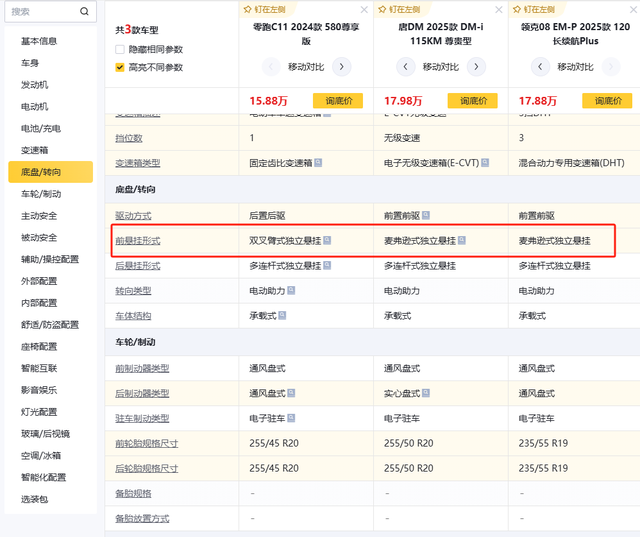640x537 pixels.
Task: Jump to 电动机 section
Action: pyautogui.click(x=35, y=107)
